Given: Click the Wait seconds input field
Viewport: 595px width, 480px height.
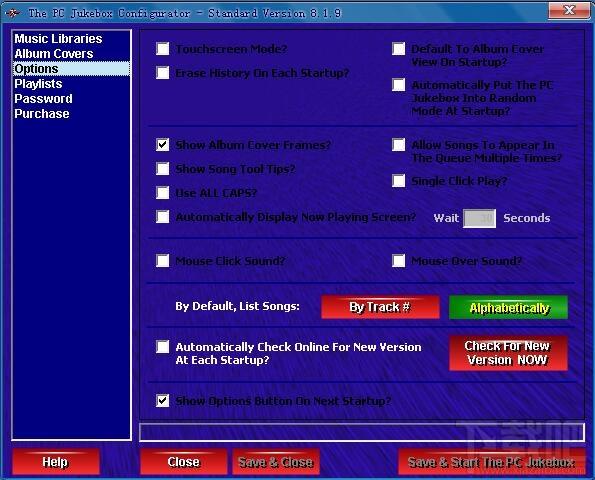Looking at the screenshot, I should click(x=479, y=218).
